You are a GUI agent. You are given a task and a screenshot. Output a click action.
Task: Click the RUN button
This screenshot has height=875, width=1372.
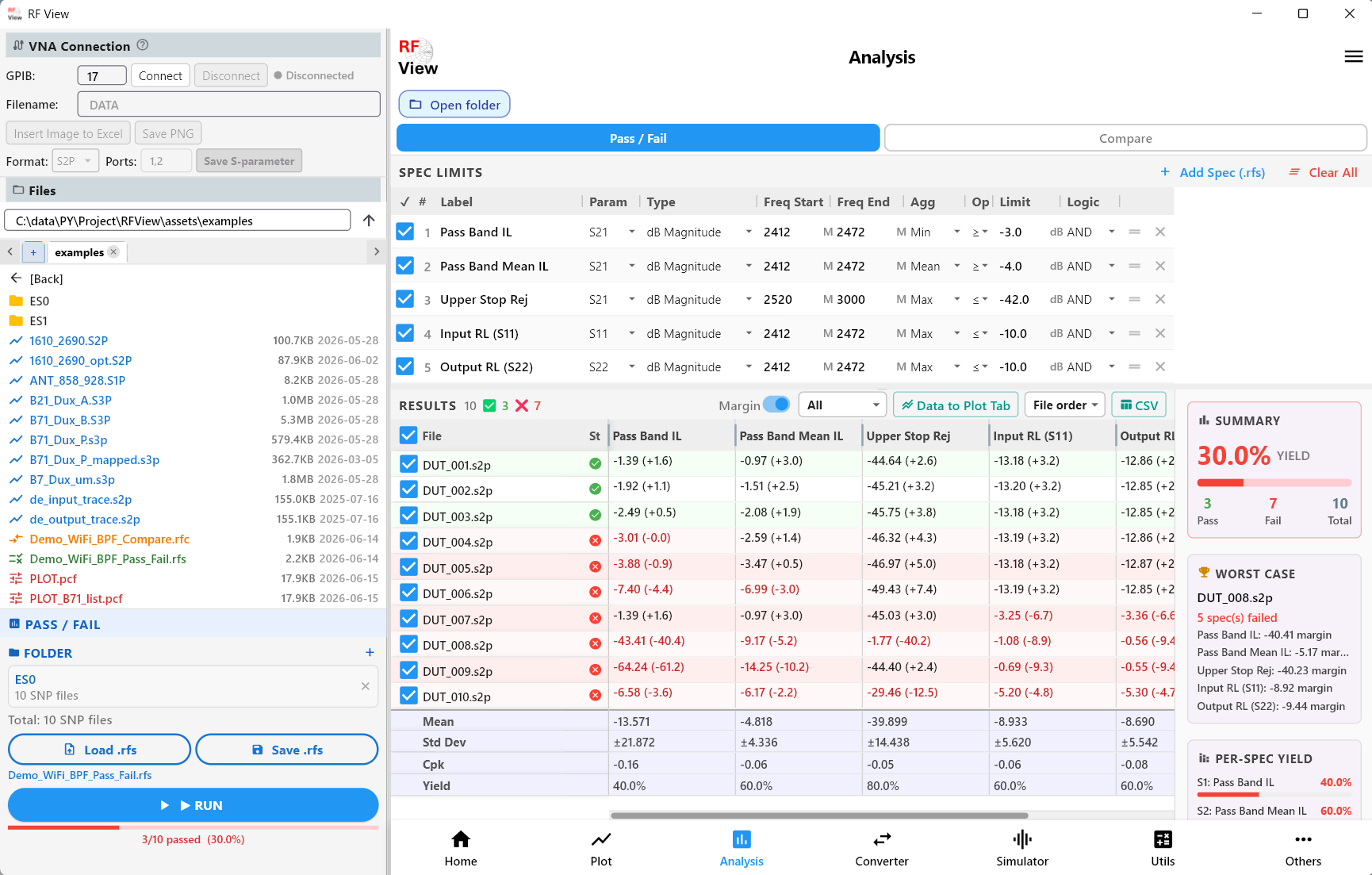[193, 804]
